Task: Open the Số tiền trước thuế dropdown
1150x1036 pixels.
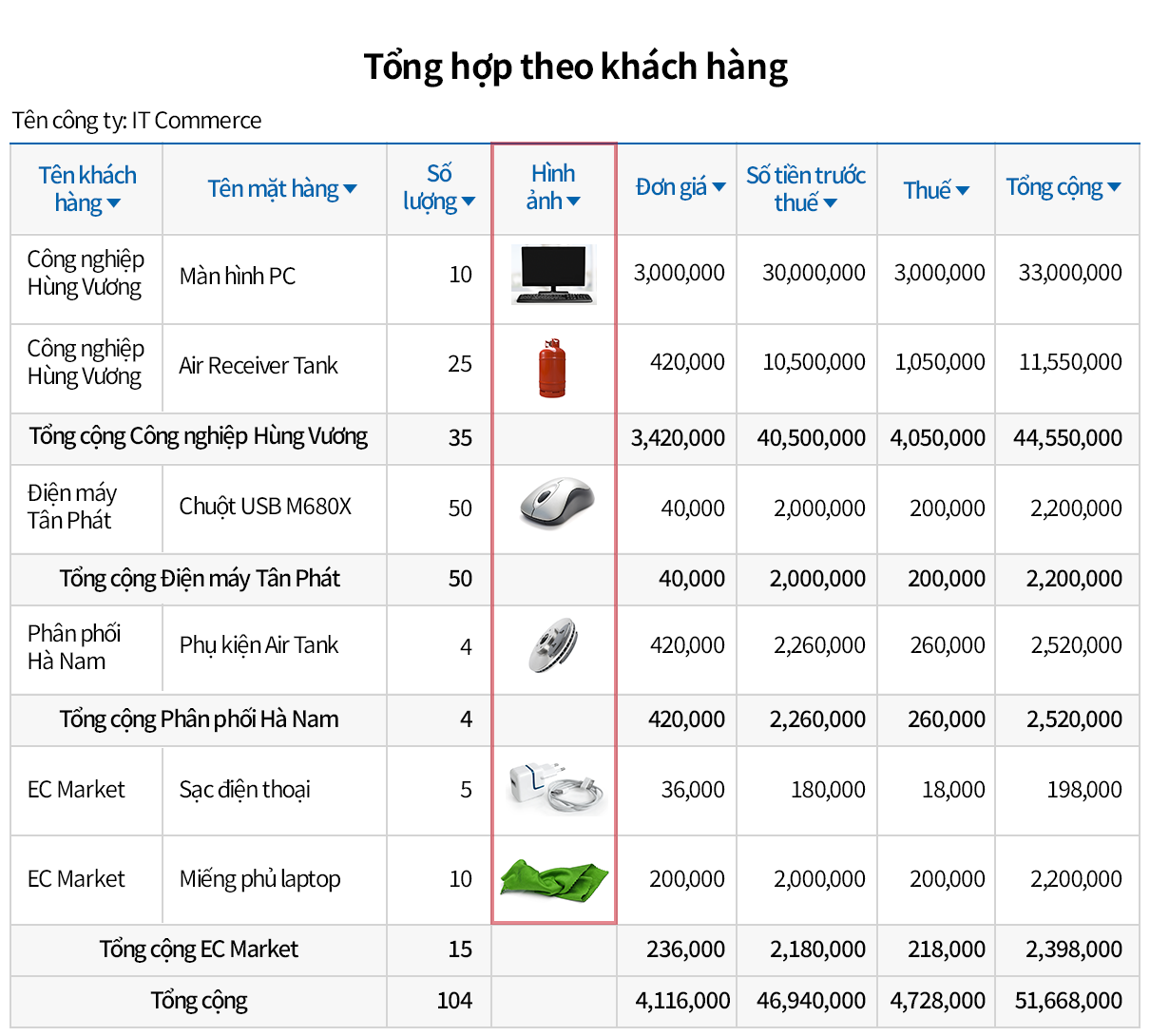Action: pos(830,203)
